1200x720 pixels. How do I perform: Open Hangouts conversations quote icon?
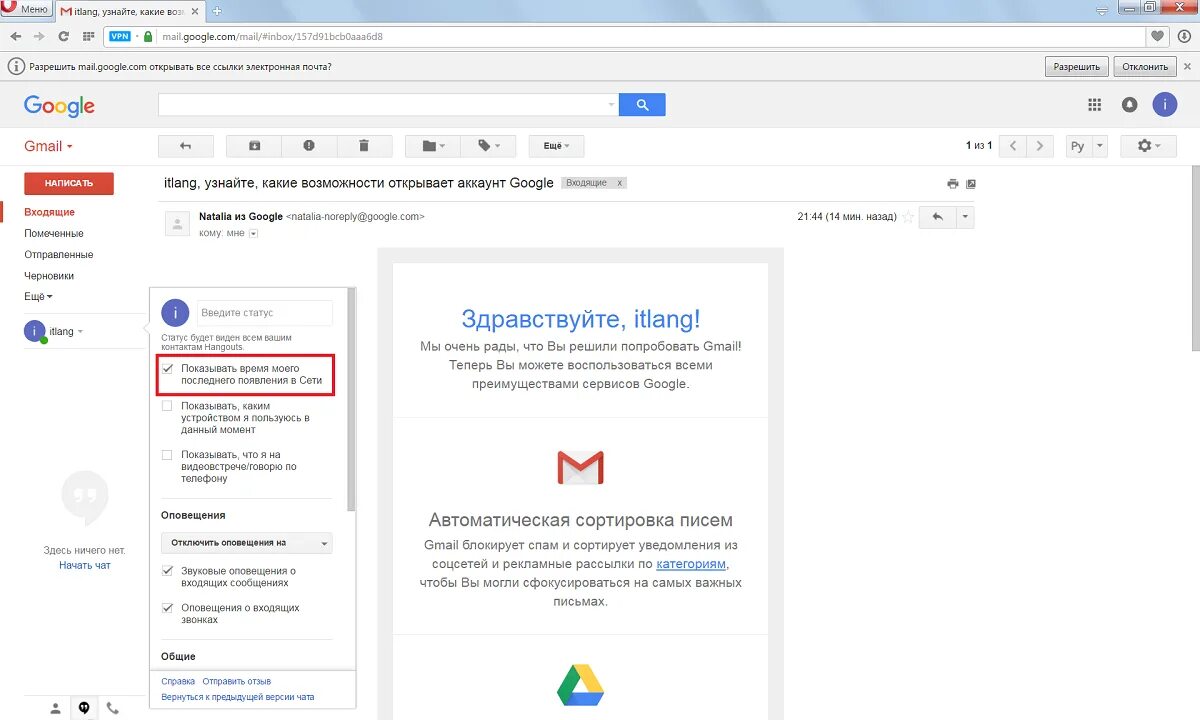[x=84, y=708]
